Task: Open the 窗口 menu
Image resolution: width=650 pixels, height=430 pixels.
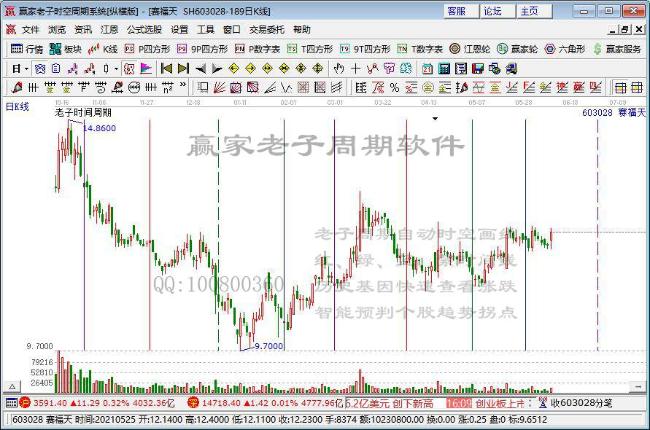Action: (x=232, y=29)
